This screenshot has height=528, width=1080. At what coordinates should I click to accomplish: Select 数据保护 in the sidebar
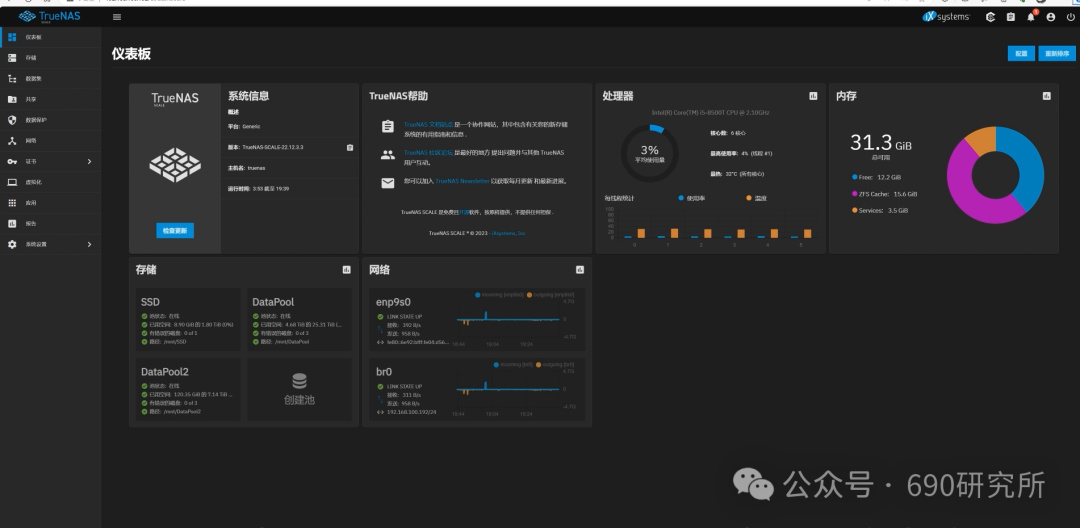pyautogui.click(x=51, y=120)
